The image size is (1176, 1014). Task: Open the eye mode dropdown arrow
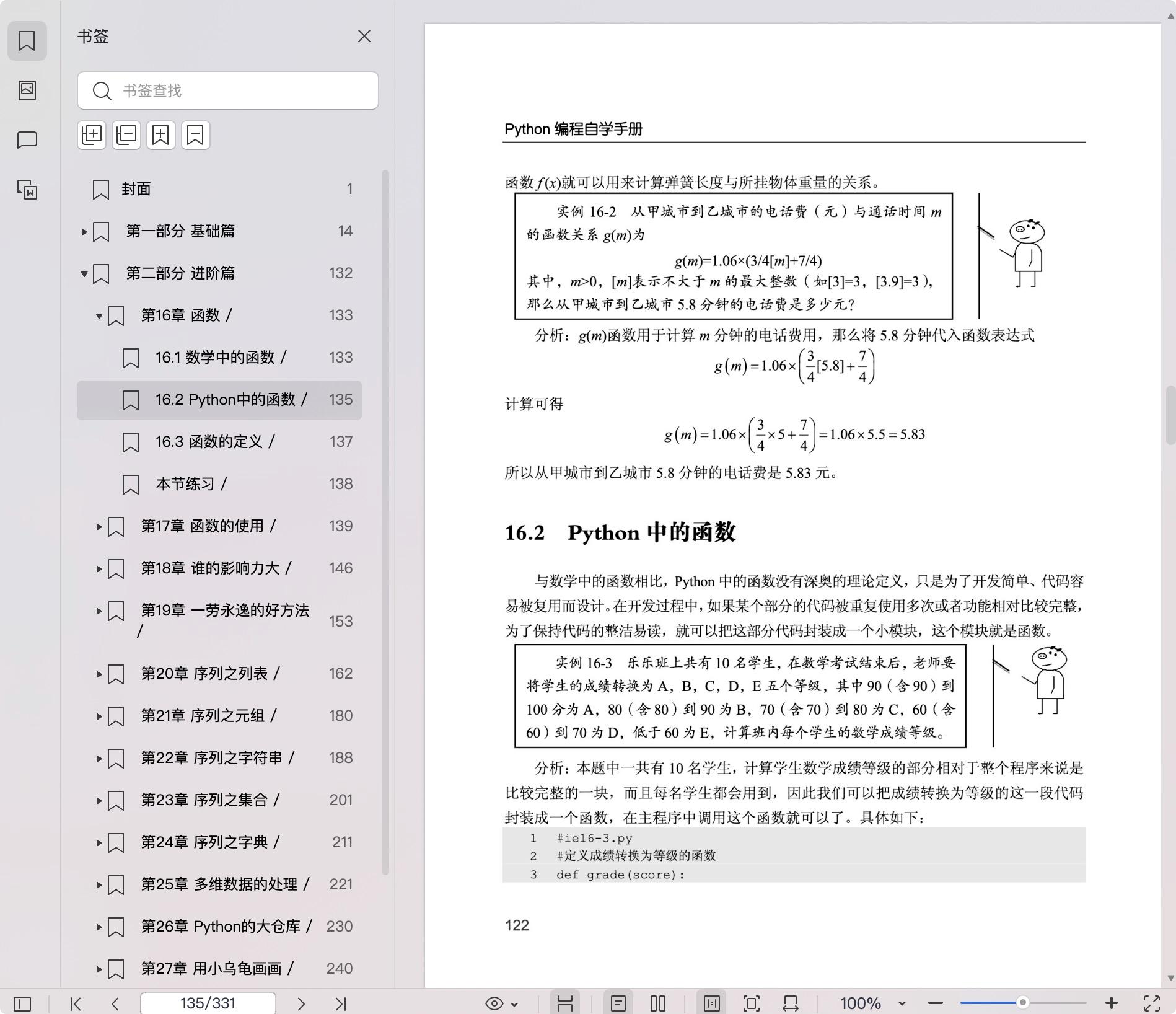tap(514, 1004)
